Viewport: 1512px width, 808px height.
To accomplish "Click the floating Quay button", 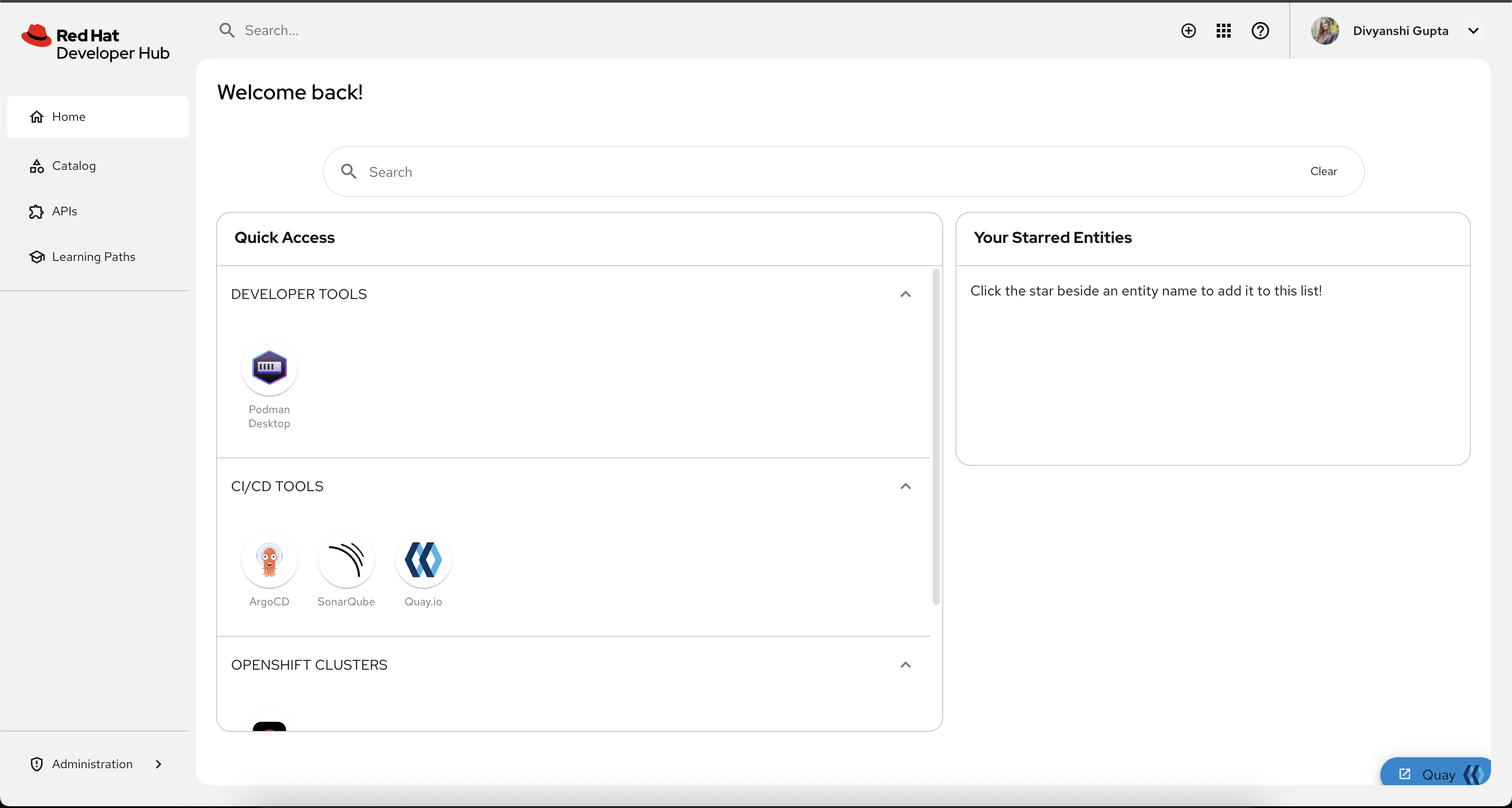I will pos(1438,774).
